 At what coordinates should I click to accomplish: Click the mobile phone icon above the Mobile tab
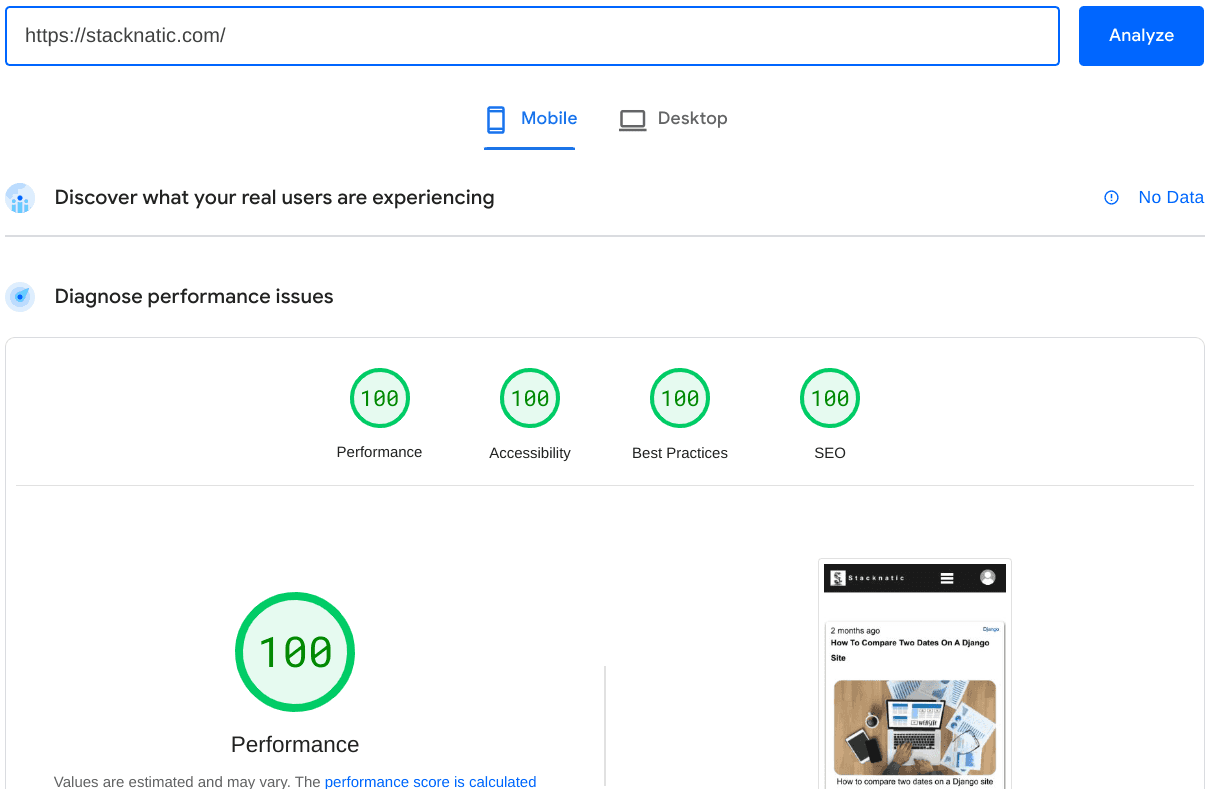tap(495, 119)
